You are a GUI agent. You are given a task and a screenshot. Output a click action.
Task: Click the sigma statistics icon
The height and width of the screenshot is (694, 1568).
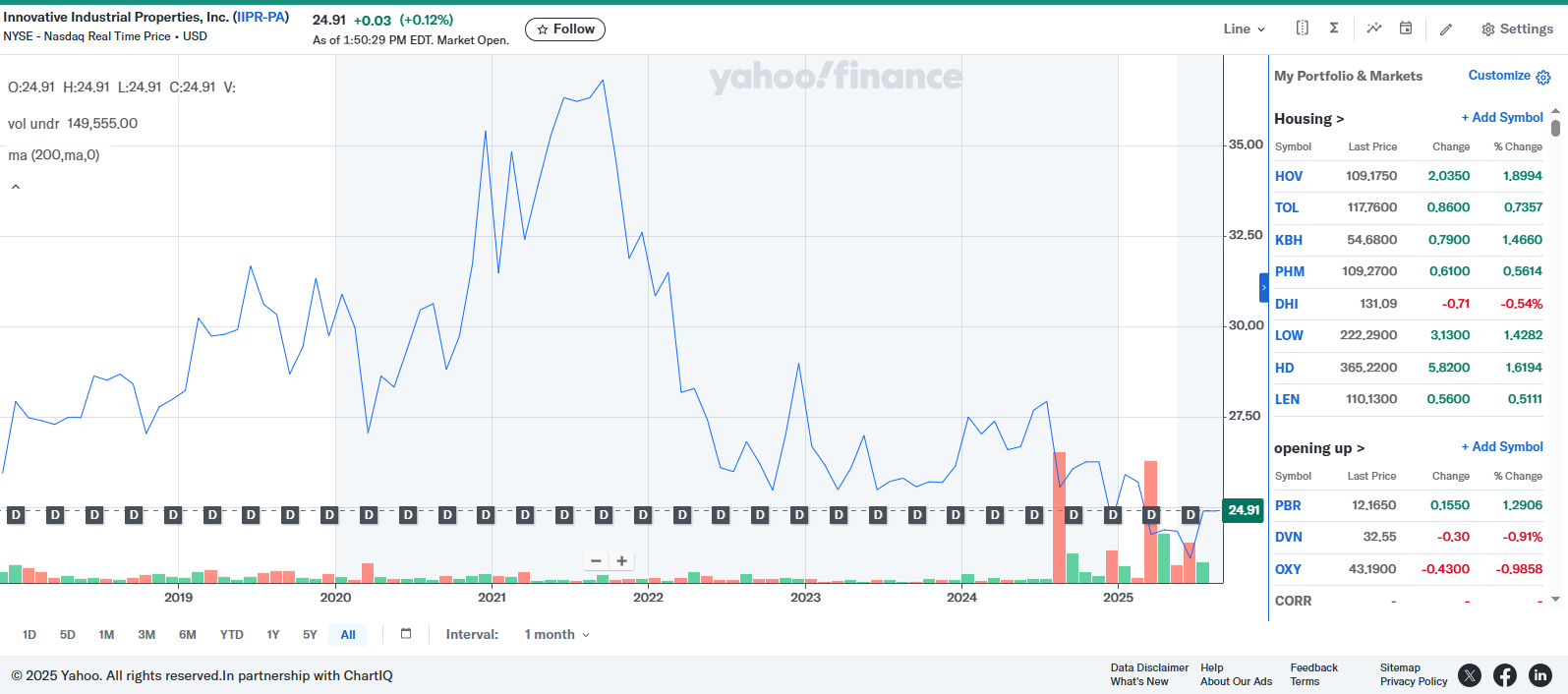pos(1334,29)
